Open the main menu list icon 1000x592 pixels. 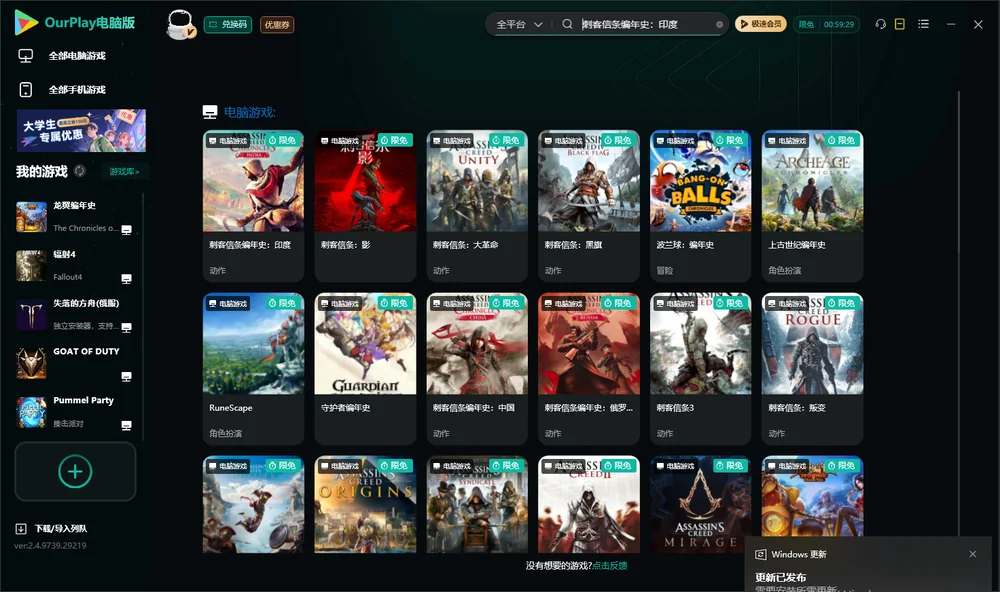pyautogui.click(x=923, y=24)
